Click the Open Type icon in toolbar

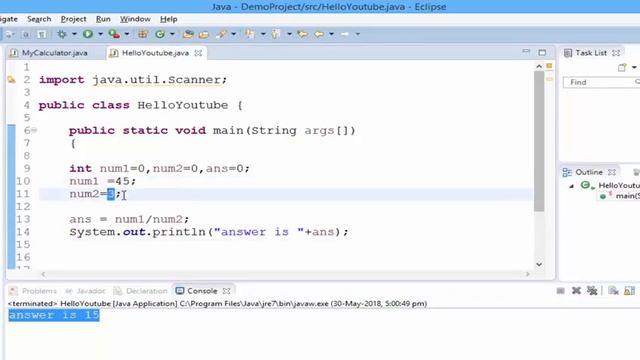[x=188, y=34]
